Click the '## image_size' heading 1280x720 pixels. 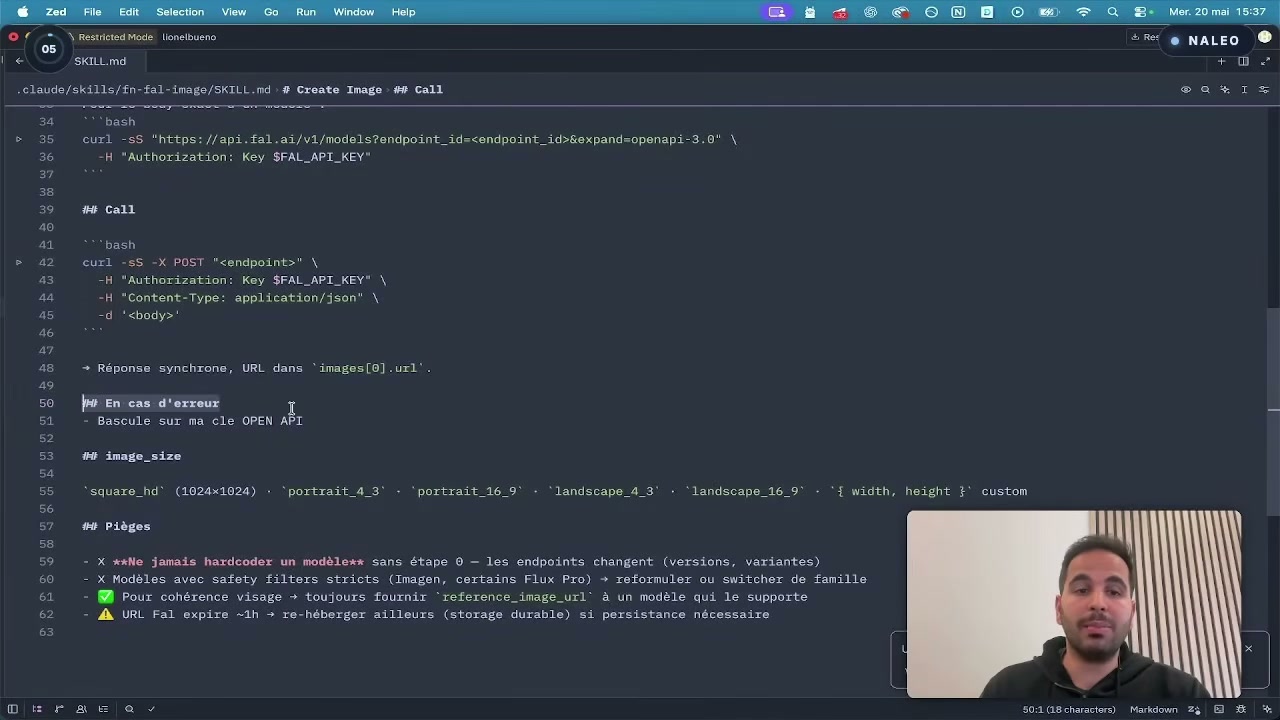(132, 456)
